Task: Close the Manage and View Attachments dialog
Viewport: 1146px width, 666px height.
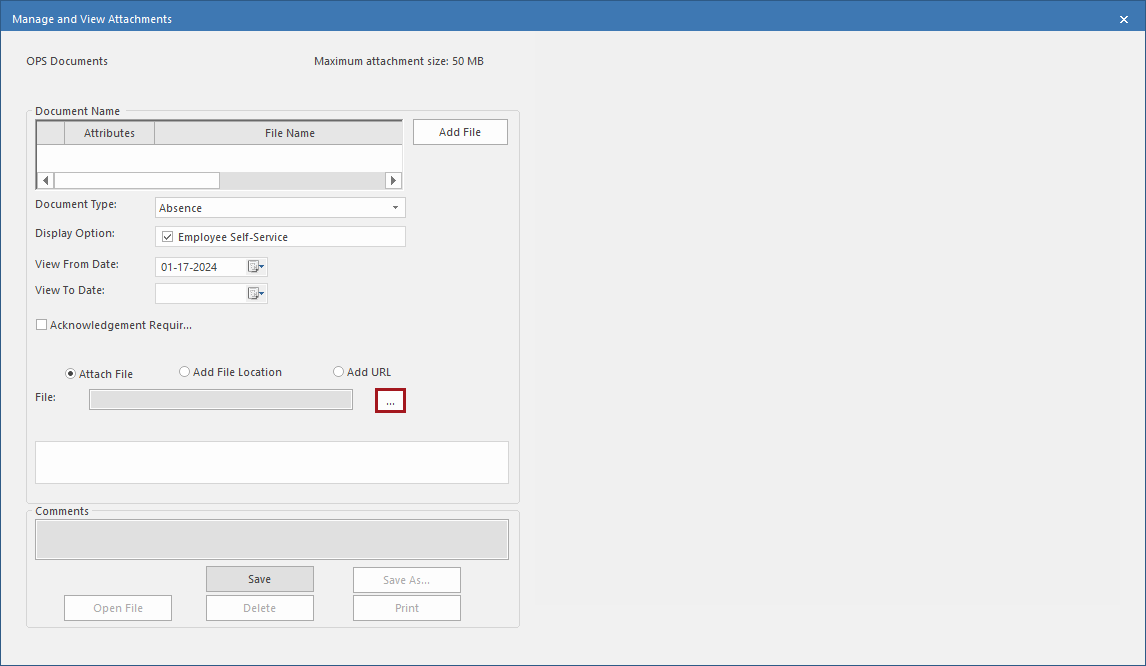Action: pos(1123,18)
